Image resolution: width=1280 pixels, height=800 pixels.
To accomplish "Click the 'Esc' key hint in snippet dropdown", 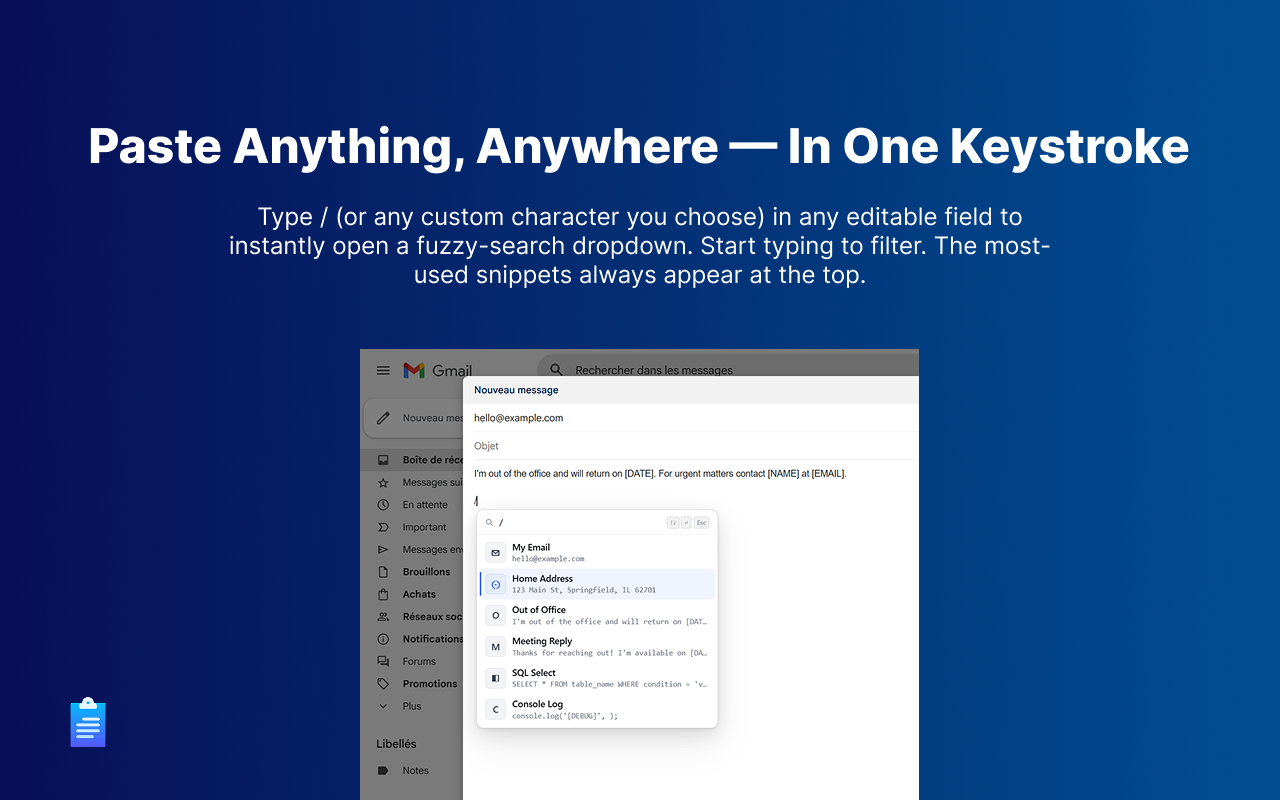I will point(702,522).
